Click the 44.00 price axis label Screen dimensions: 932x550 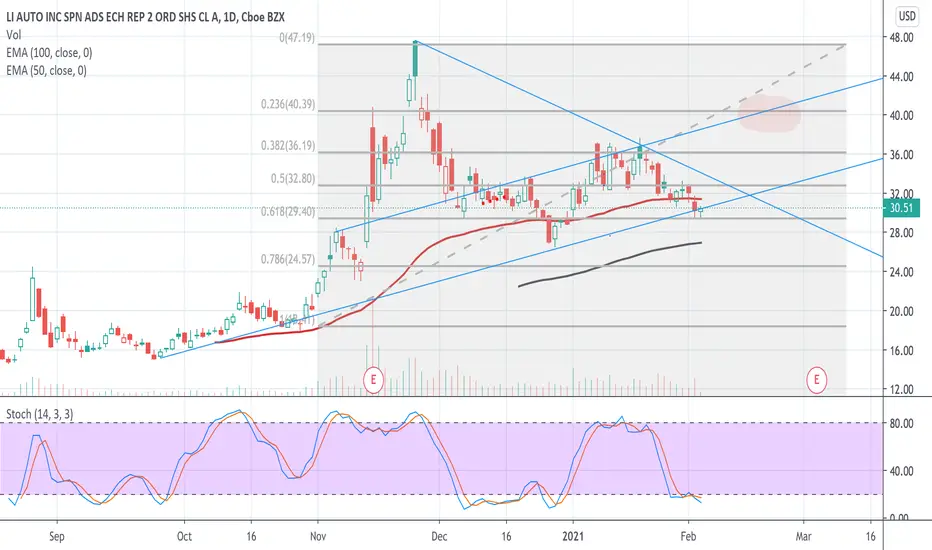click(901, 76)
